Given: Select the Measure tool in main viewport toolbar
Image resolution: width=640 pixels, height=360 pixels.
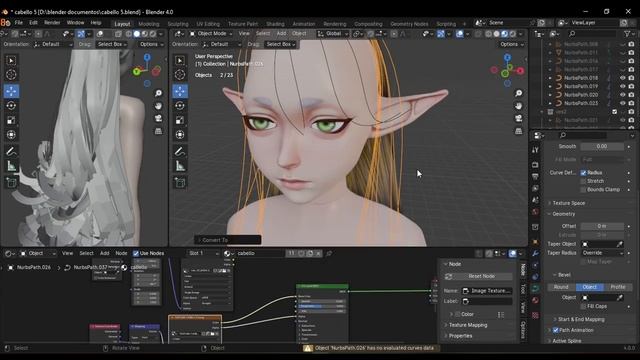Looking at the screenshot, I should point(180,166).
